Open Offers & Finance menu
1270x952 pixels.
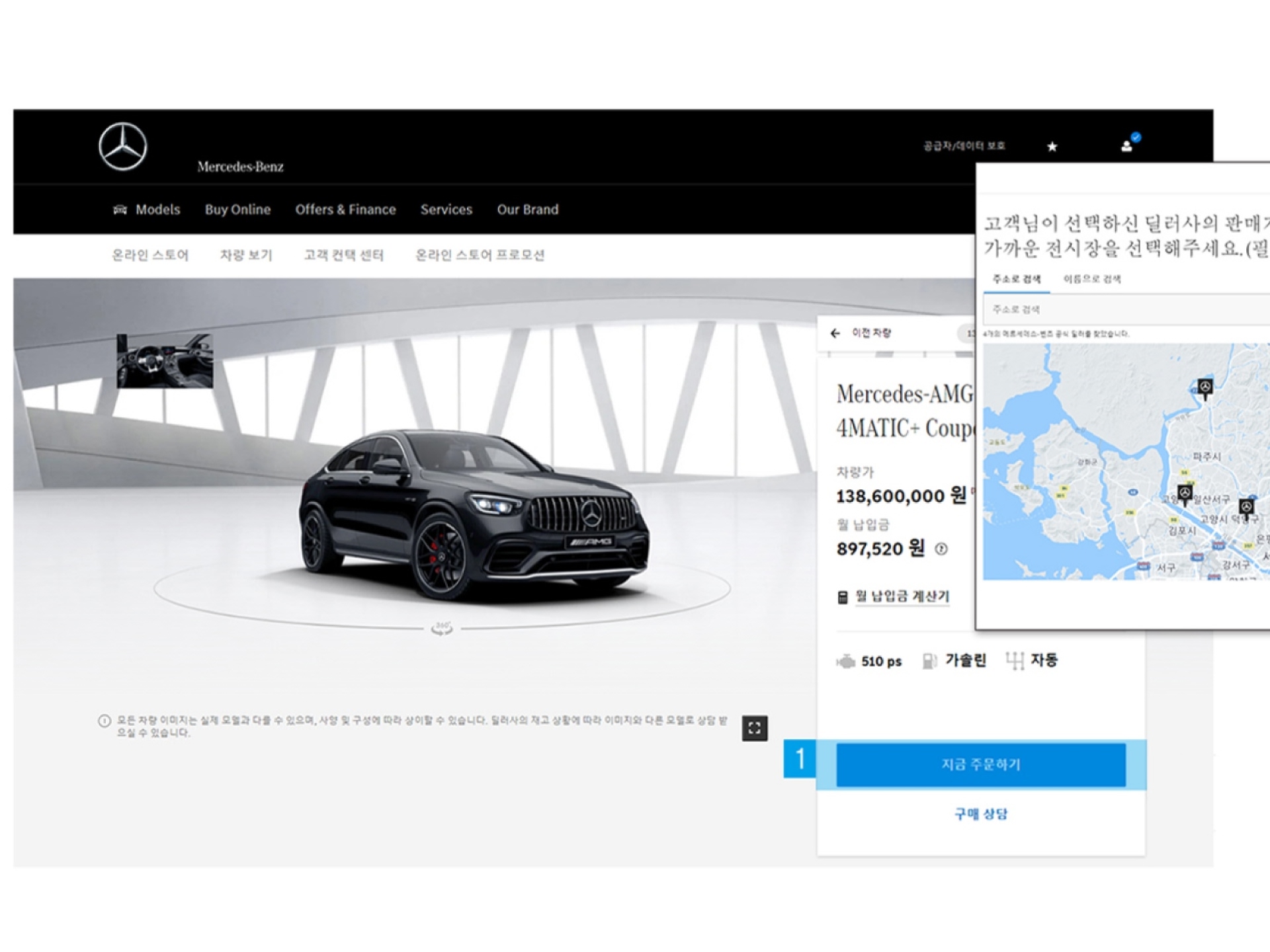click(345, 210)
